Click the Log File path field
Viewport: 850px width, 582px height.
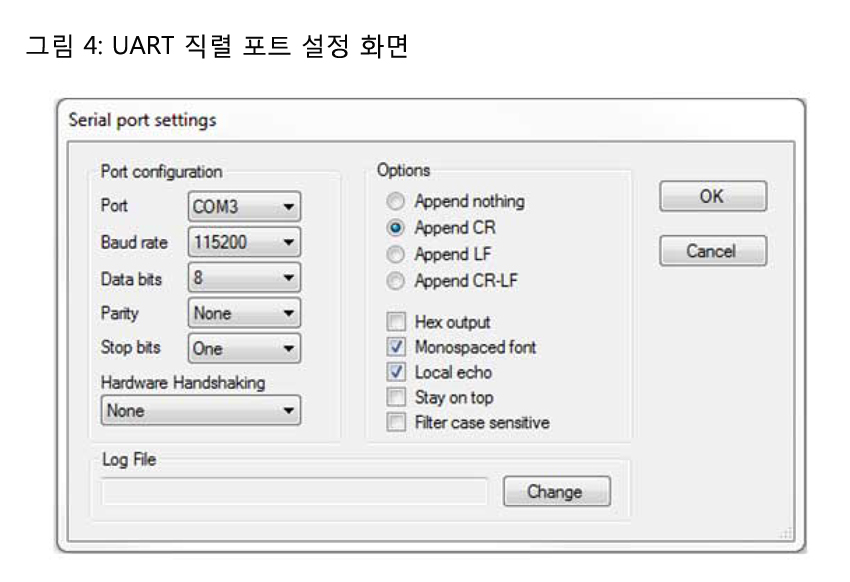294,491
